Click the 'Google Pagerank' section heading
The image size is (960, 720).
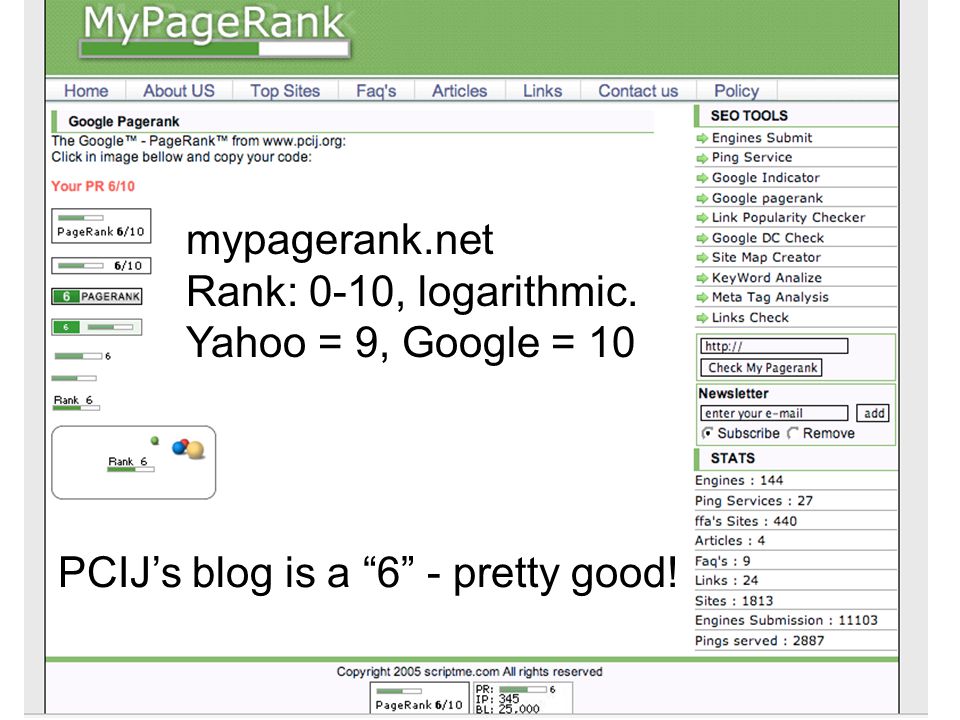[124, 121]
